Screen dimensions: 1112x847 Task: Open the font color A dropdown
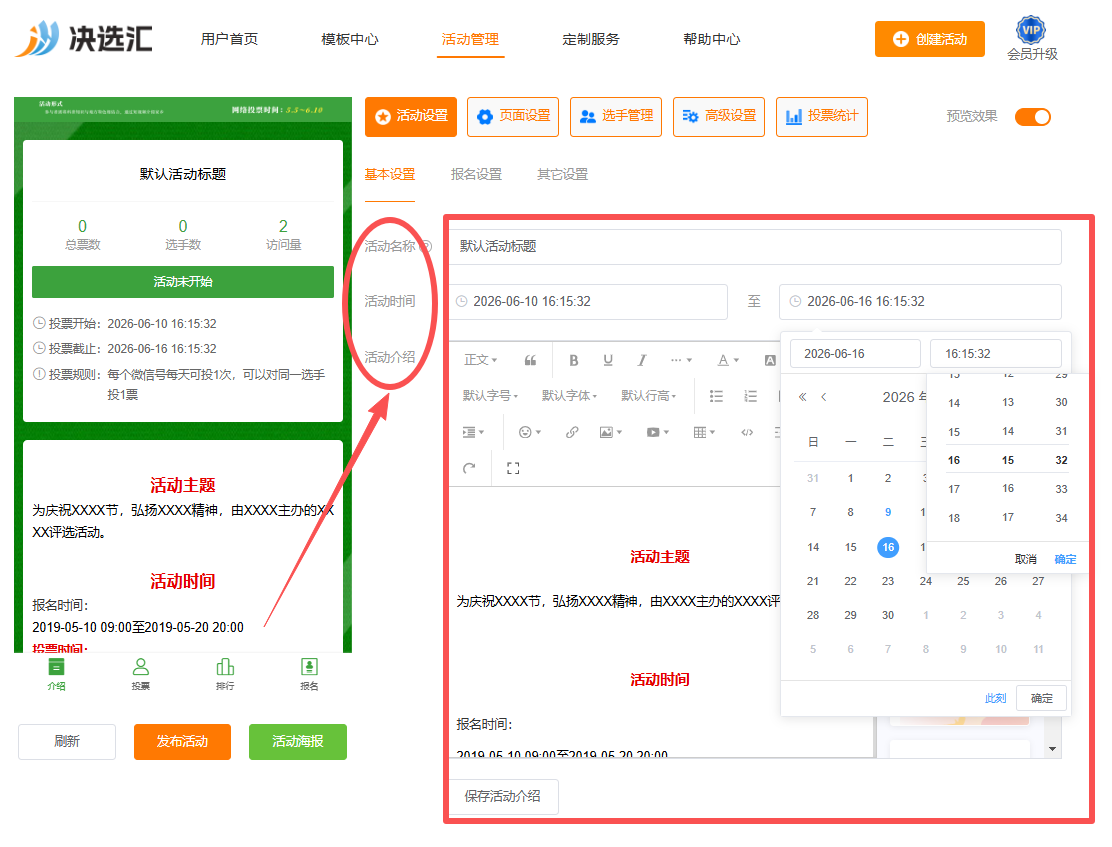coord(728,360)
